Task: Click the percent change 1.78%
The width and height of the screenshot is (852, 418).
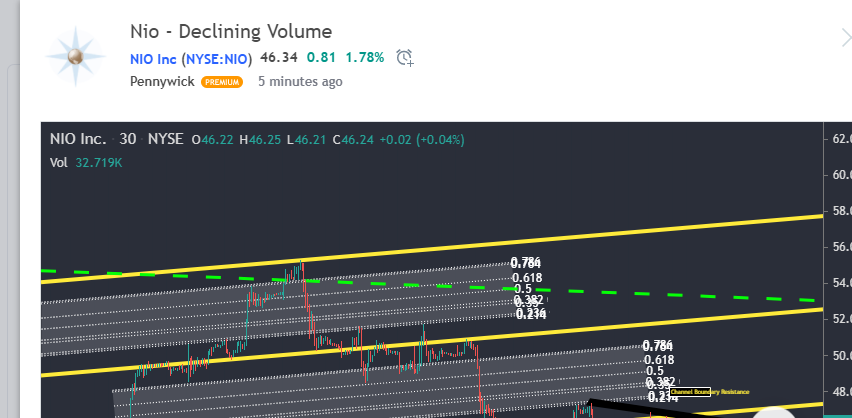Action: 365,57
